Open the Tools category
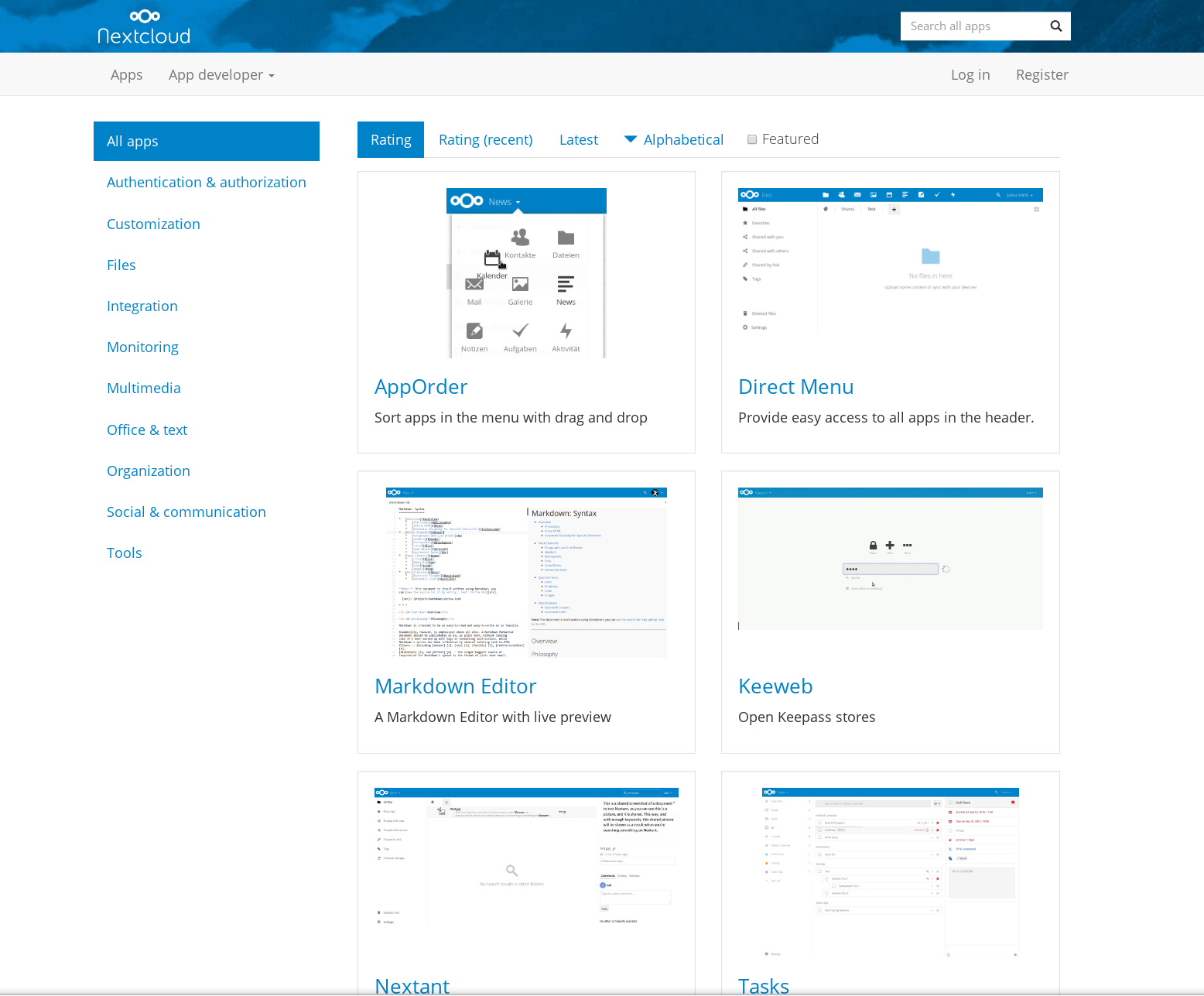 coord(125,553)
